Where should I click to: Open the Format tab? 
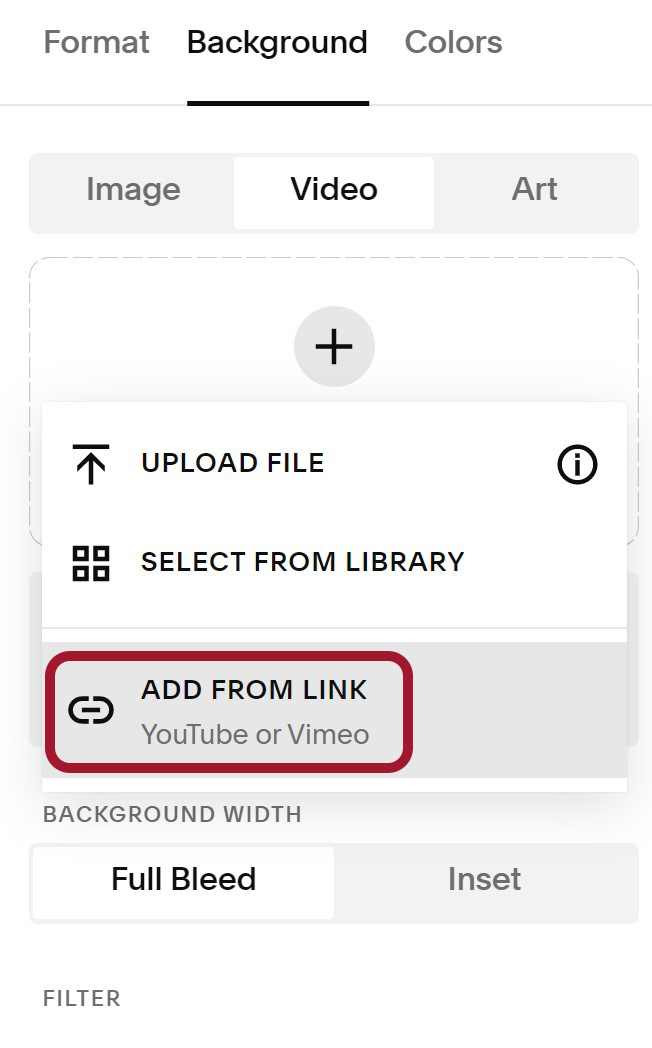(x=96, y=43)
